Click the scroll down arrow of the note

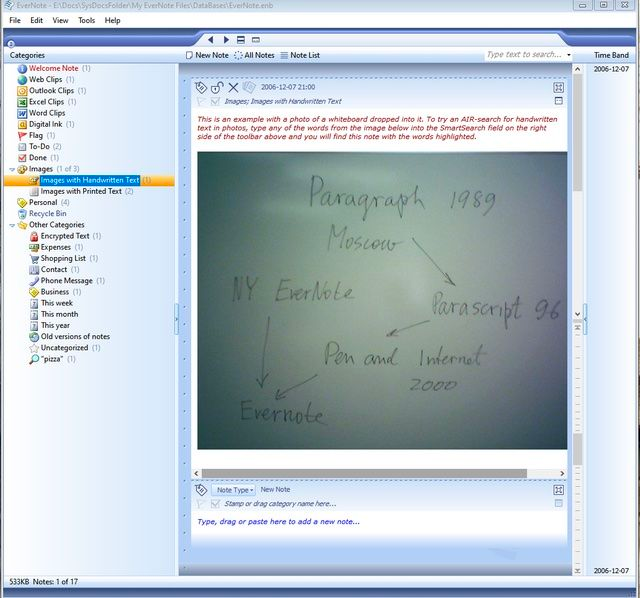577,314
